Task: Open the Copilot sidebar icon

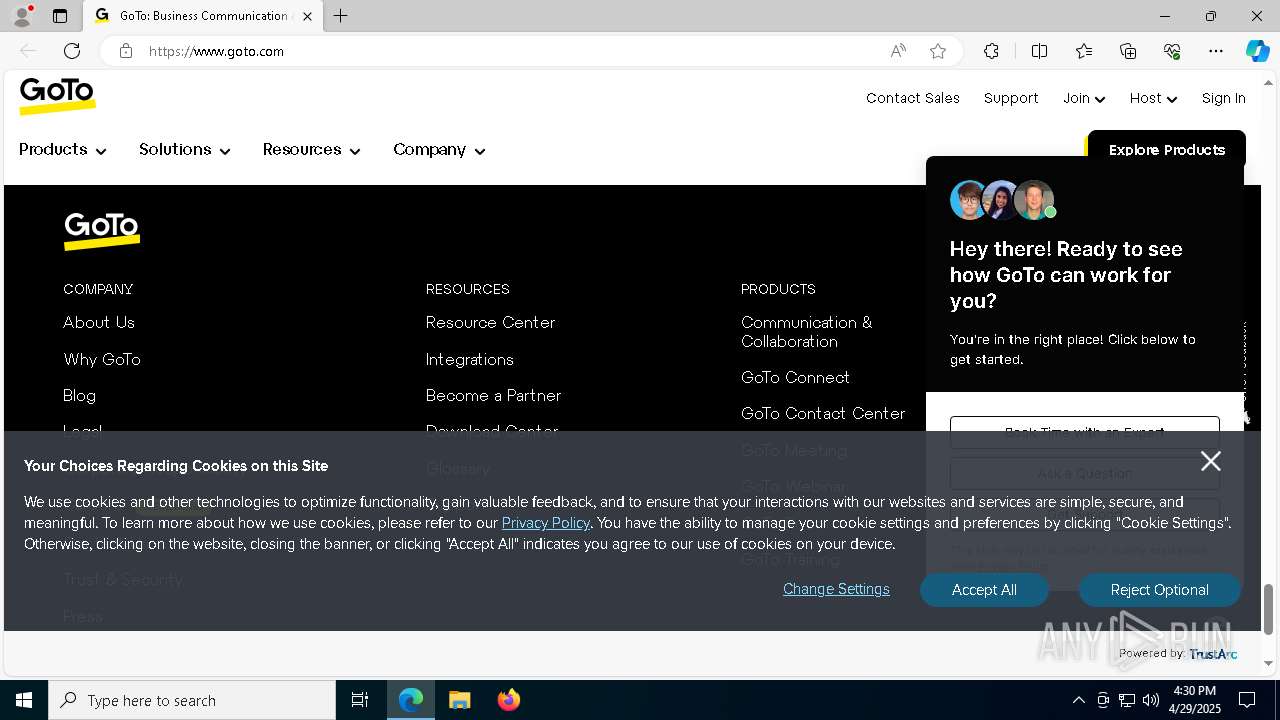Action: (x=1257, y=51)
